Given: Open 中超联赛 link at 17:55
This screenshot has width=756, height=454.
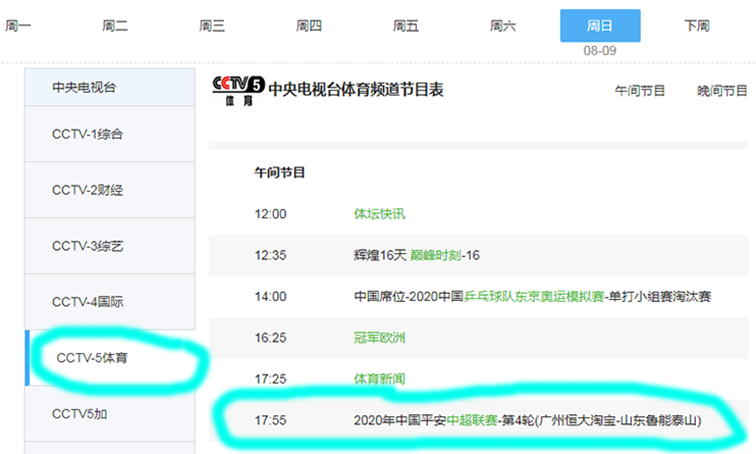Looking at the screenshot, I should 472,420.
